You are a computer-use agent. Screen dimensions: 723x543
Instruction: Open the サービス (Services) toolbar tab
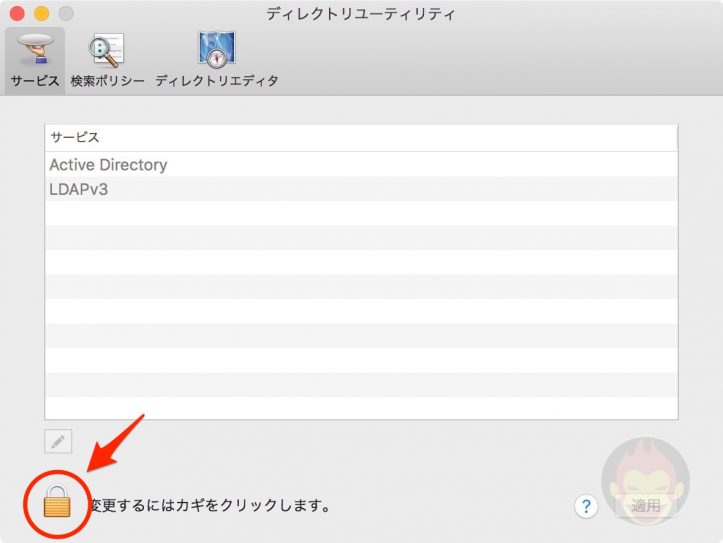coord(35,61)
